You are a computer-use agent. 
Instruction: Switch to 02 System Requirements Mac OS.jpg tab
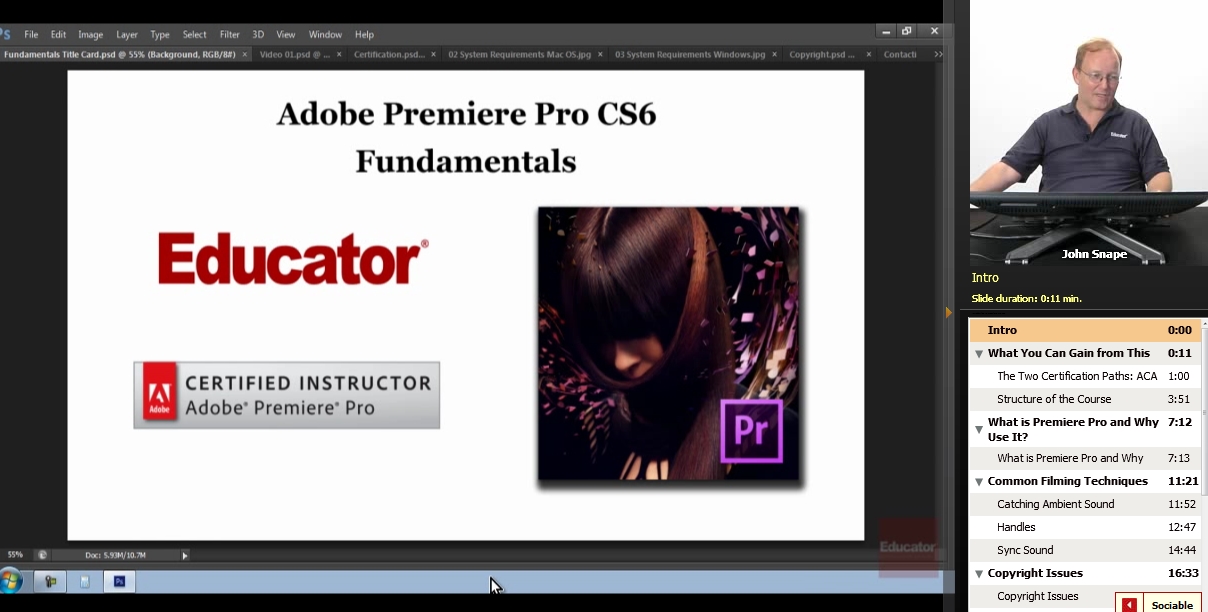pyautogui.click(x=520, y=54)
